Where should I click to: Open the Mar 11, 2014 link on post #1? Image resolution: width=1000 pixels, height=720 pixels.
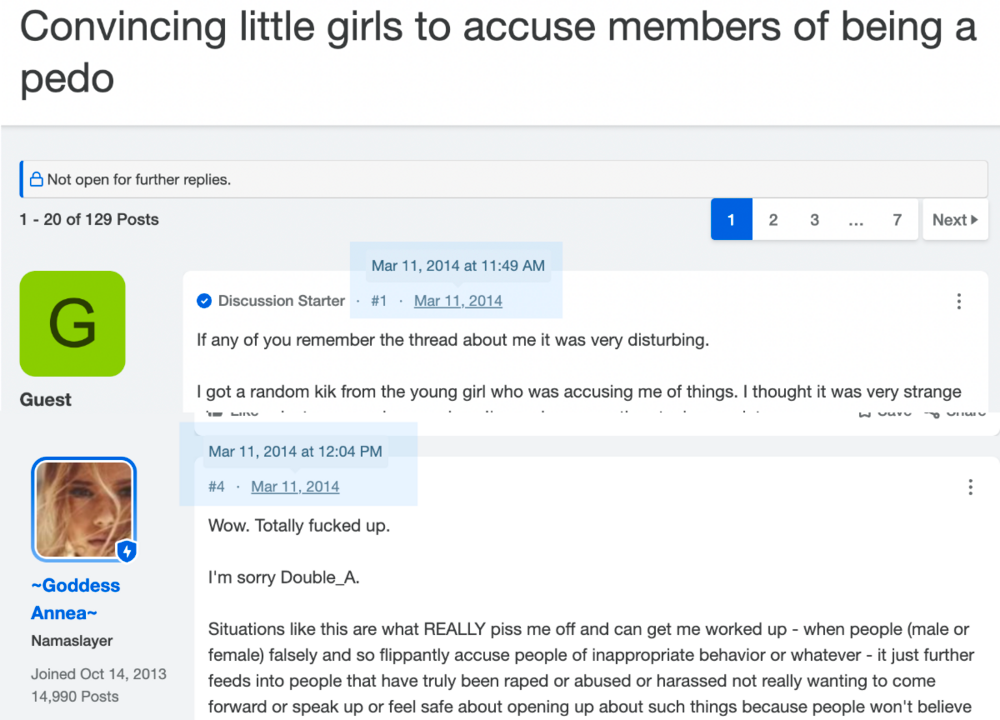[x=458, y=301]
